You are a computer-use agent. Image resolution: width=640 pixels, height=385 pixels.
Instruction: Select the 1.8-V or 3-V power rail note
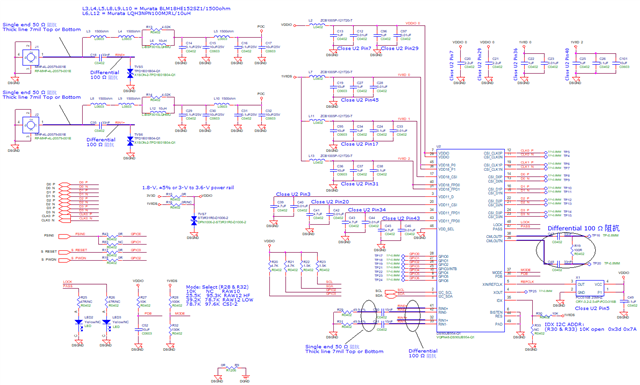tap(188, 188)
